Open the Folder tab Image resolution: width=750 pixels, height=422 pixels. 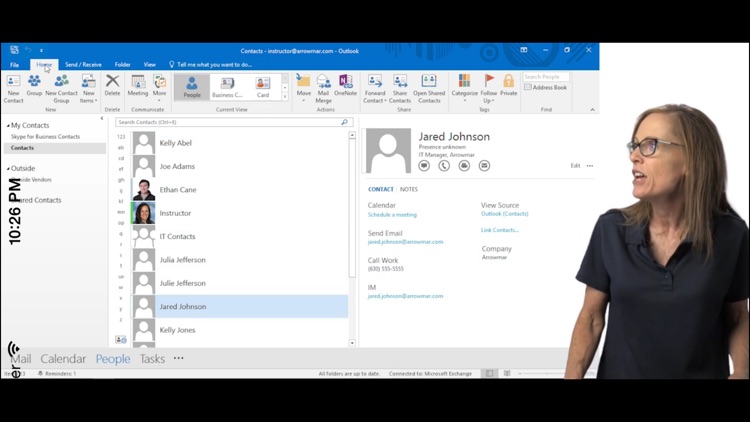pyautogui.click(x=122, y=65)
